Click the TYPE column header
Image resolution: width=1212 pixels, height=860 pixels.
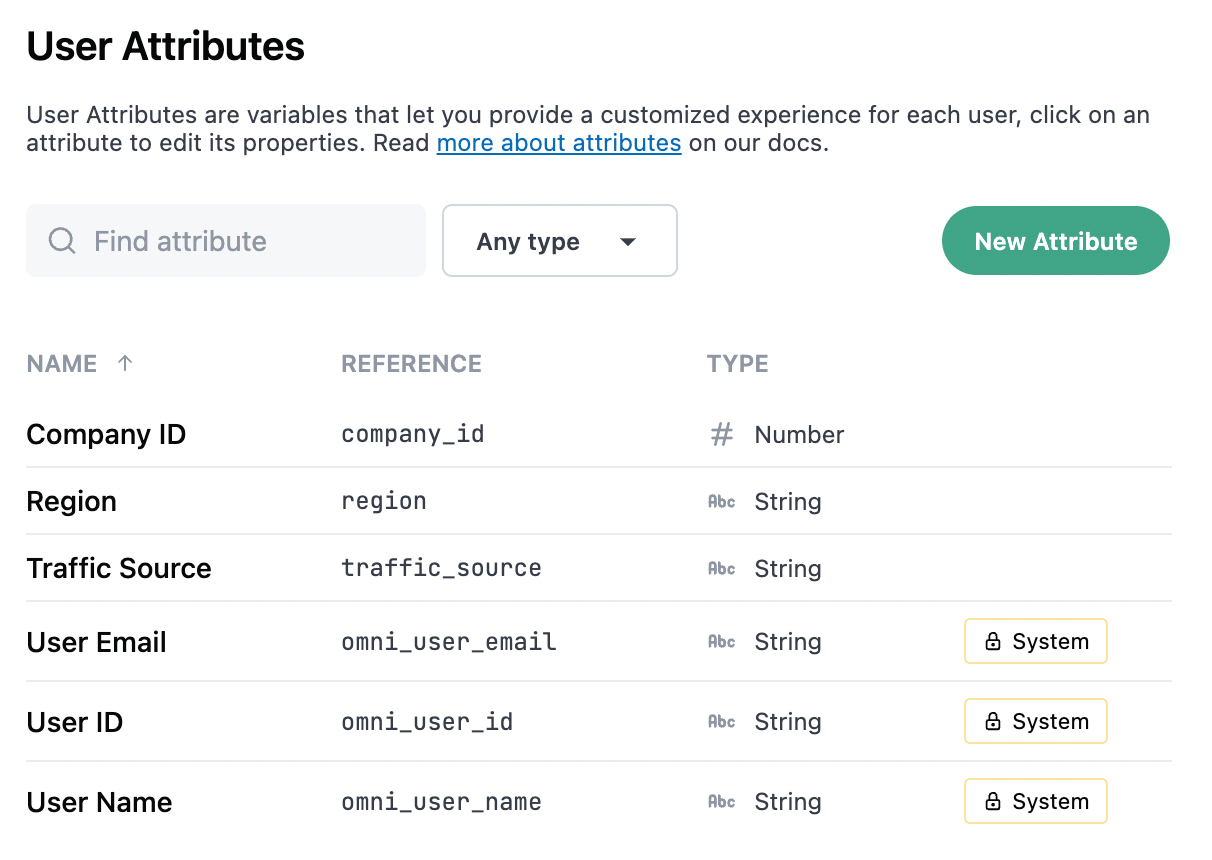[x=737, y=363]
